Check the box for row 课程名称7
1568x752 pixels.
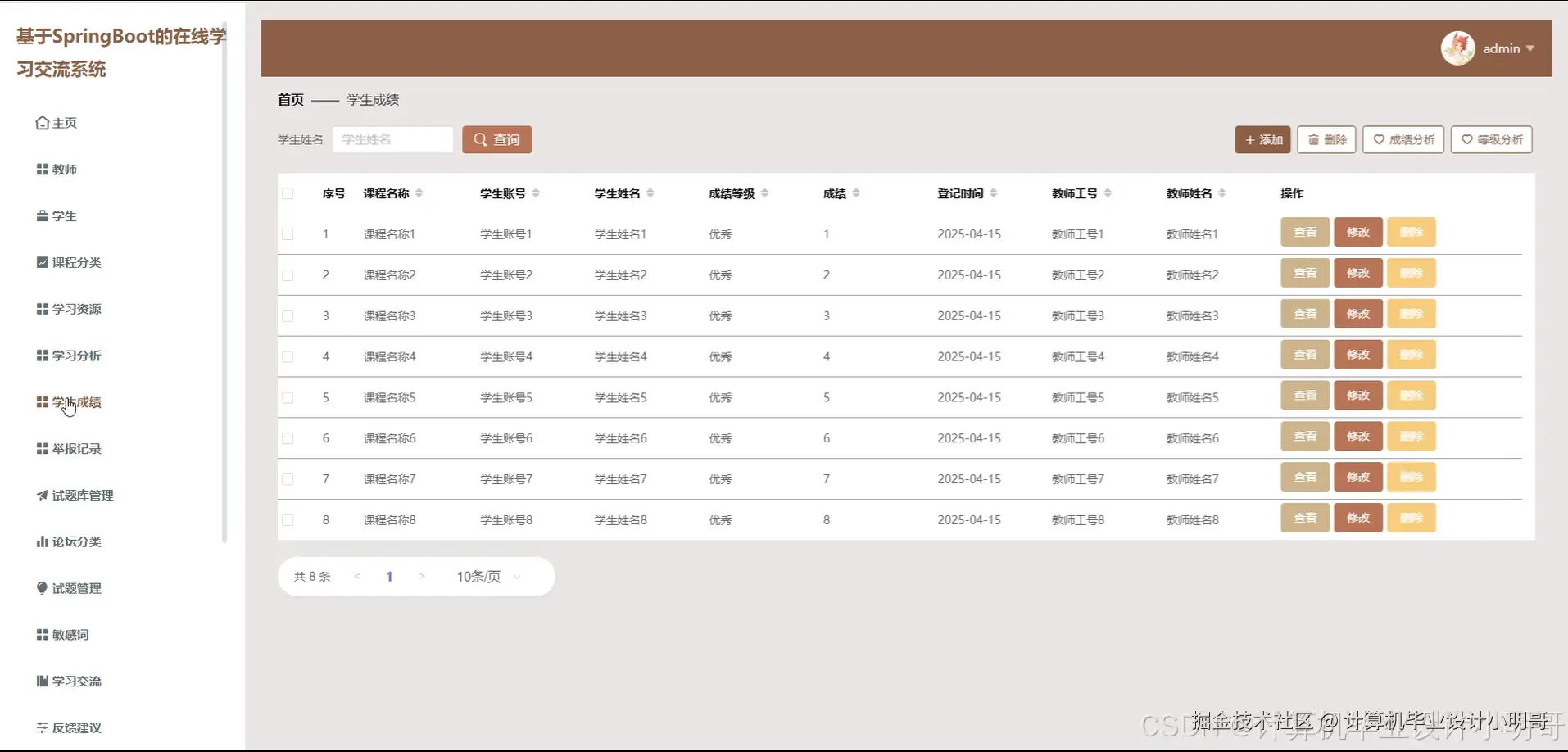[x=288, y=479]
